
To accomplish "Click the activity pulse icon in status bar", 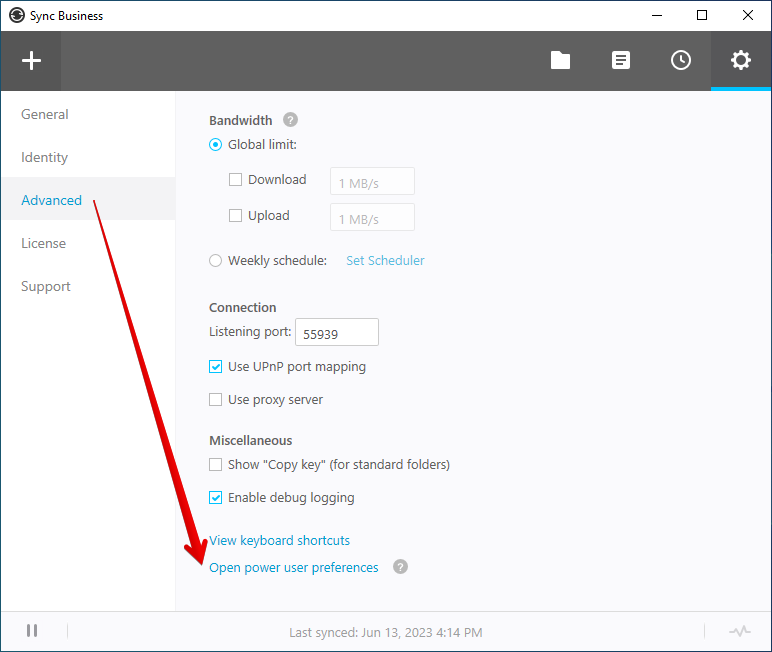I will 739,632.
